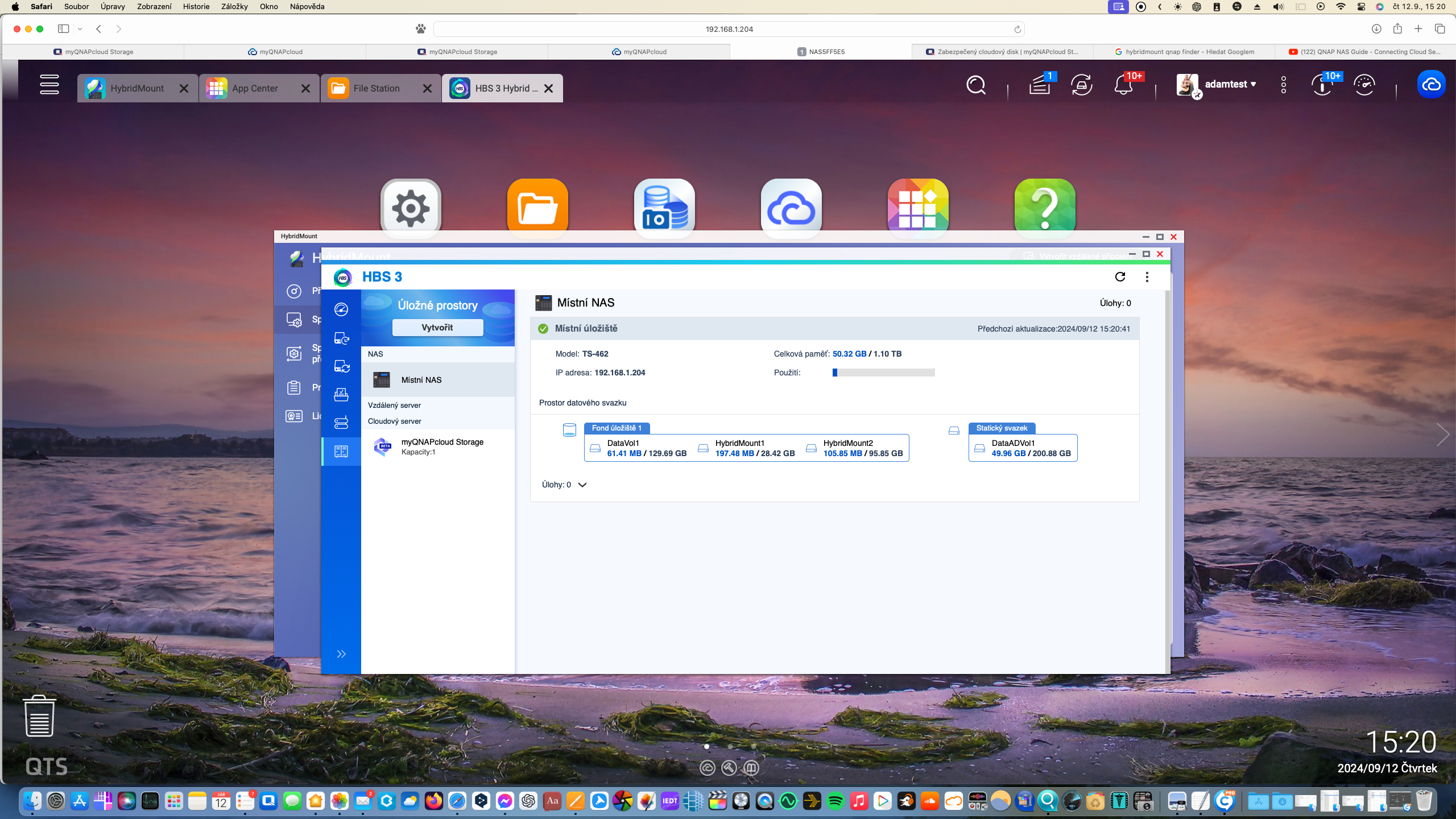
Task: Open the QTS dashboard gauge icon
Action: pyautogui.click(x=1364, y=85)
